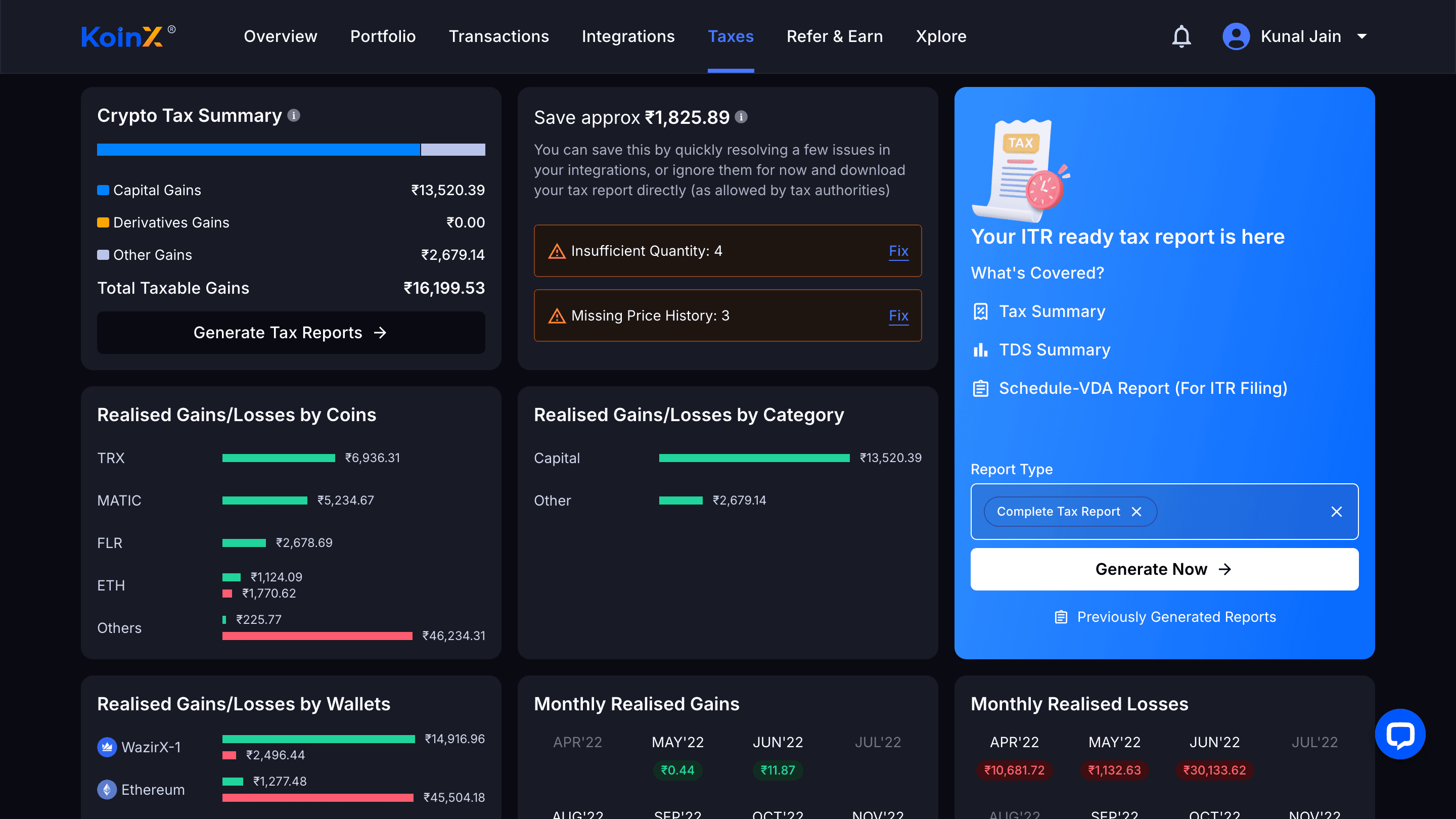Screen dimensions: 1456x819
Task: Click the Ethereum losses amount ₹45,504.18
Action: pos(454,798)
